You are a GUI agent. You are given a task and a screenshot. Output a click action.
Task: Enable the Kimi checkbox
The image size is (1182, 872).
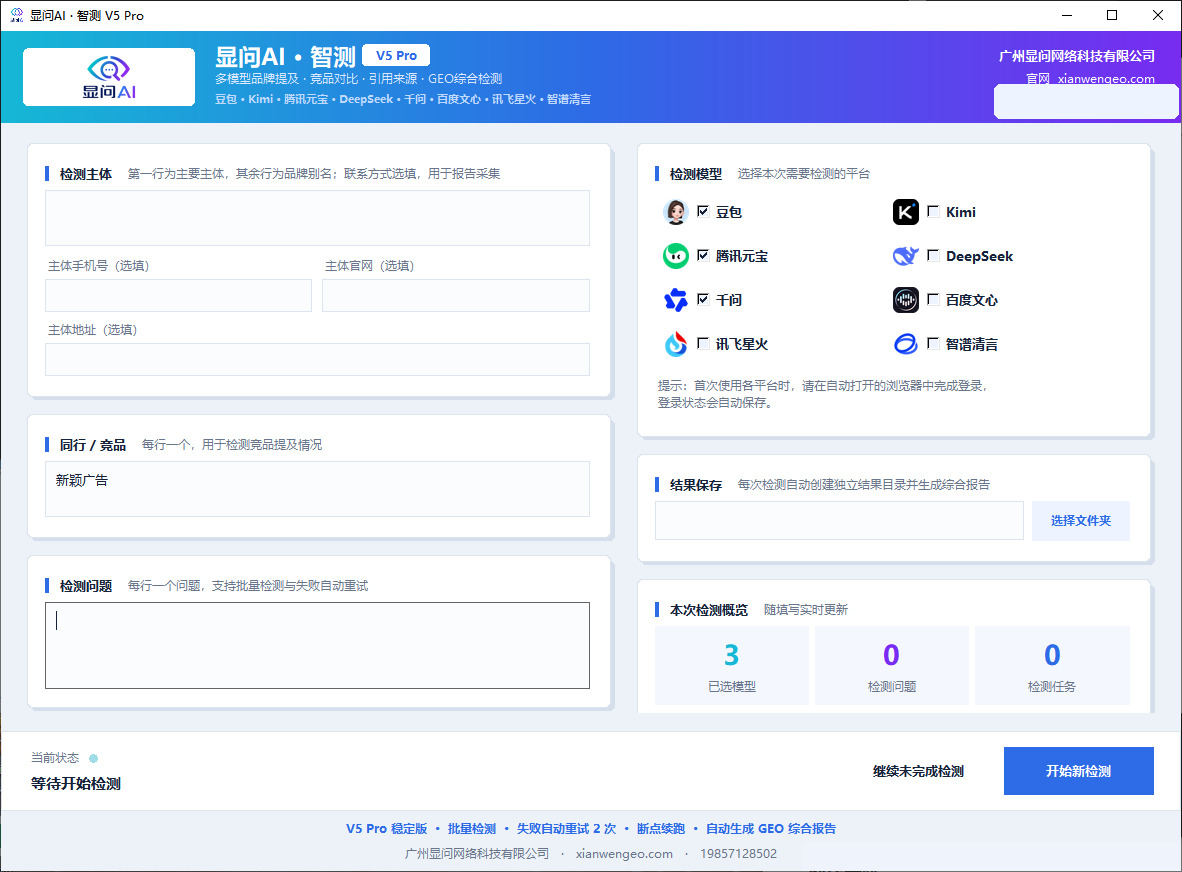pos(932,211)
